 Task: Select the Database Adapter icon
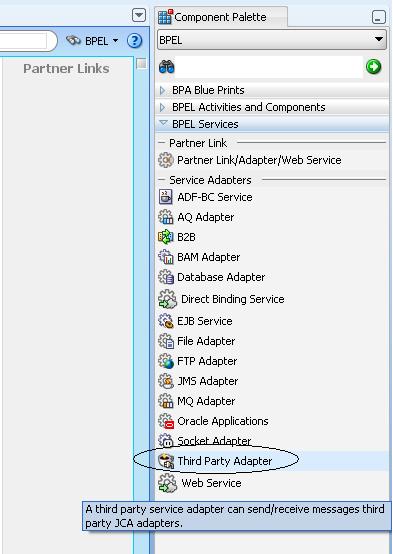coord(166,277)
